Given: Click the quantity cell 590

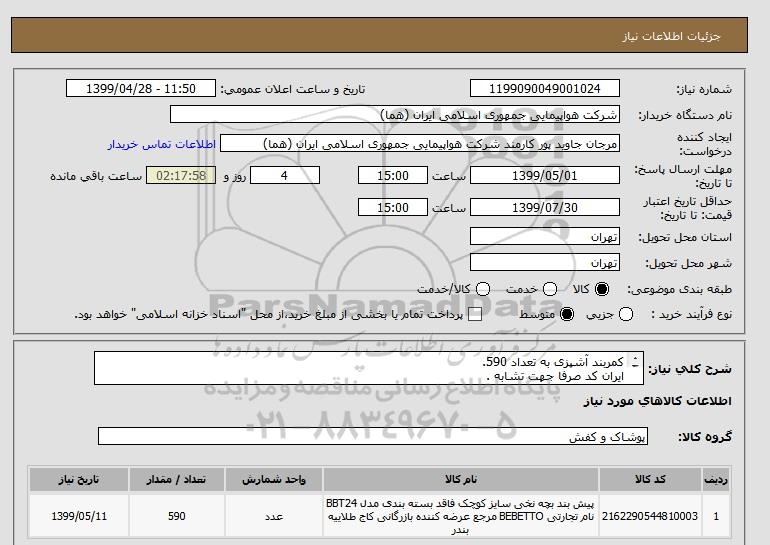Looking at the screenshot, I should click(176, 517).
